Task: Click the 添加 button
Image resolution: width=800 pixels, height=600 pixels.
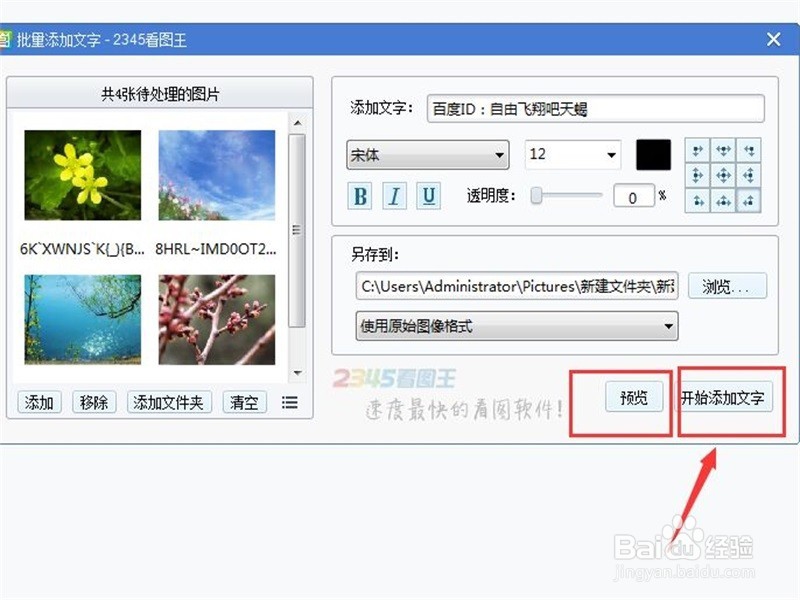Action: (39, 403)
